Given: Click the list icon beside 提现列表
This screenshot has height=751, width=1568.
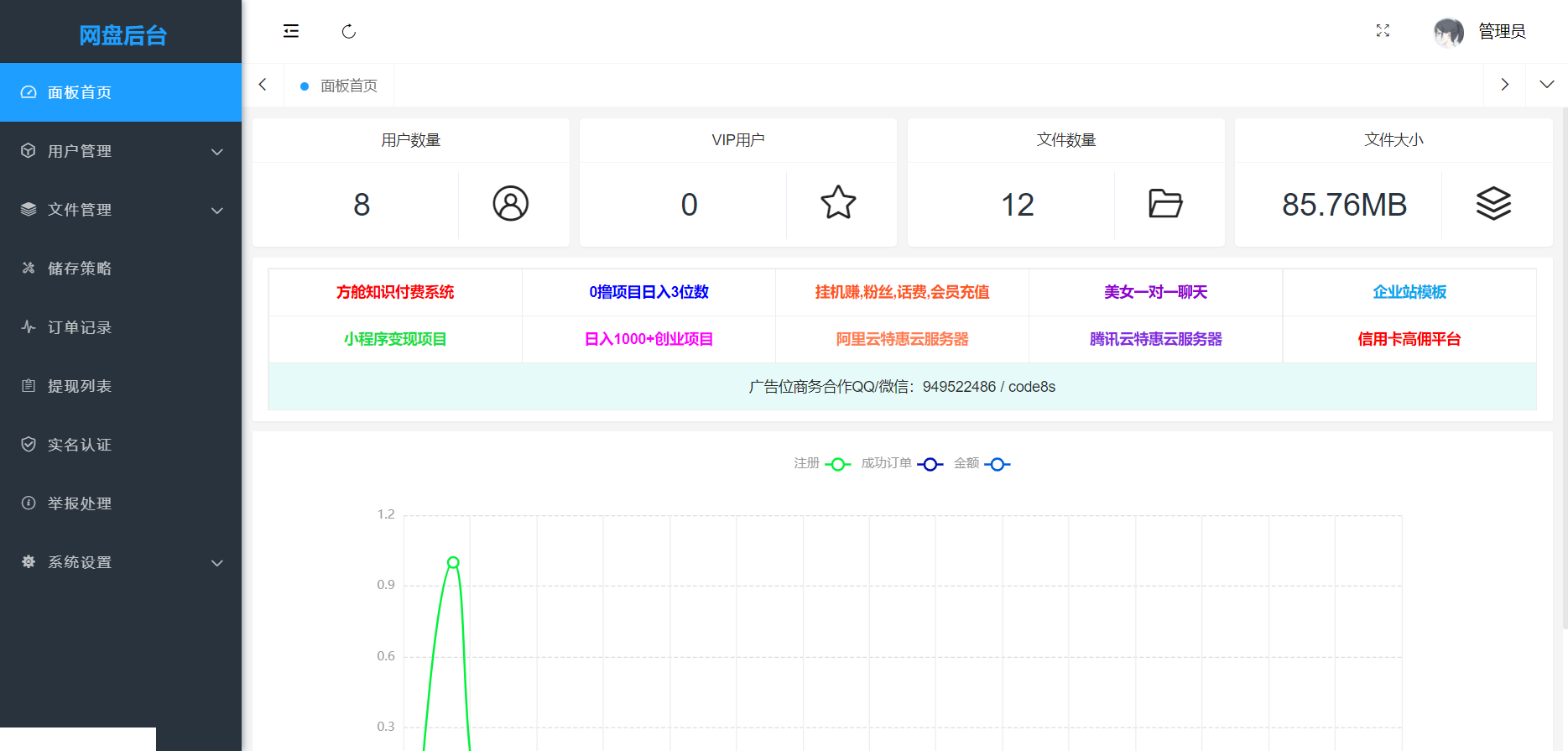Looking at the screenshot, I should pos(29,386).
